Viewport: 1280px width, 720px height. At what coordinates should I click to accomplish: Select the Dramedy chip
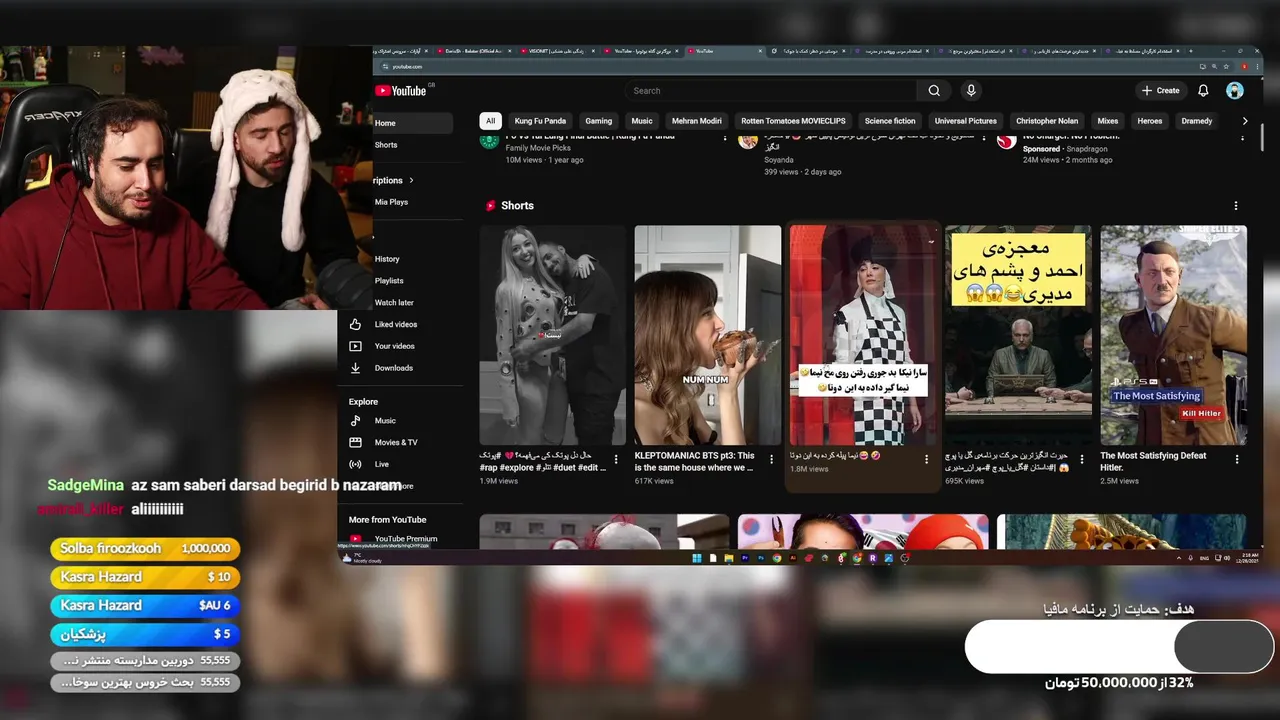point(1197,121)
